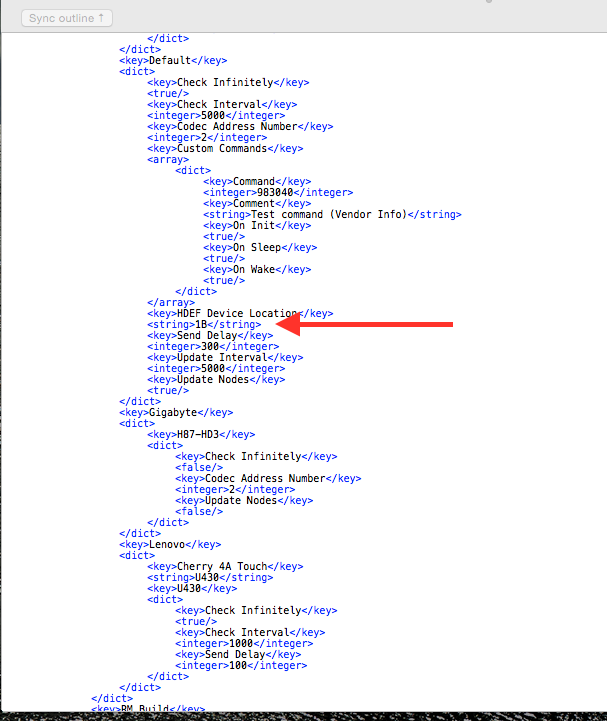This screenshot has width=607, height=721.
Task: Click the 'Gigabyte' key line
Action: (x=176, y=412)
